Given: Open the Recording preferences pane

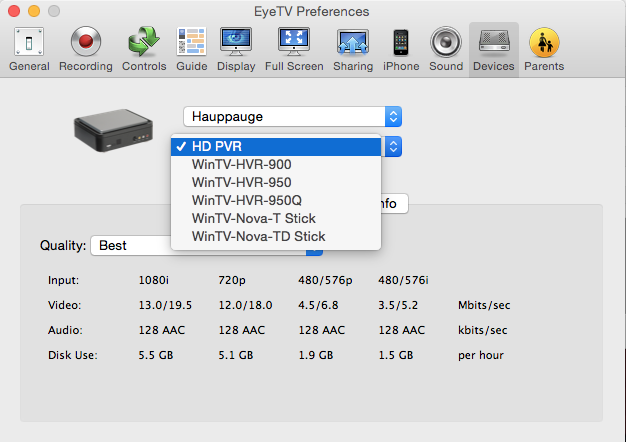Looking at the screenshot, I should coord(86,50).
